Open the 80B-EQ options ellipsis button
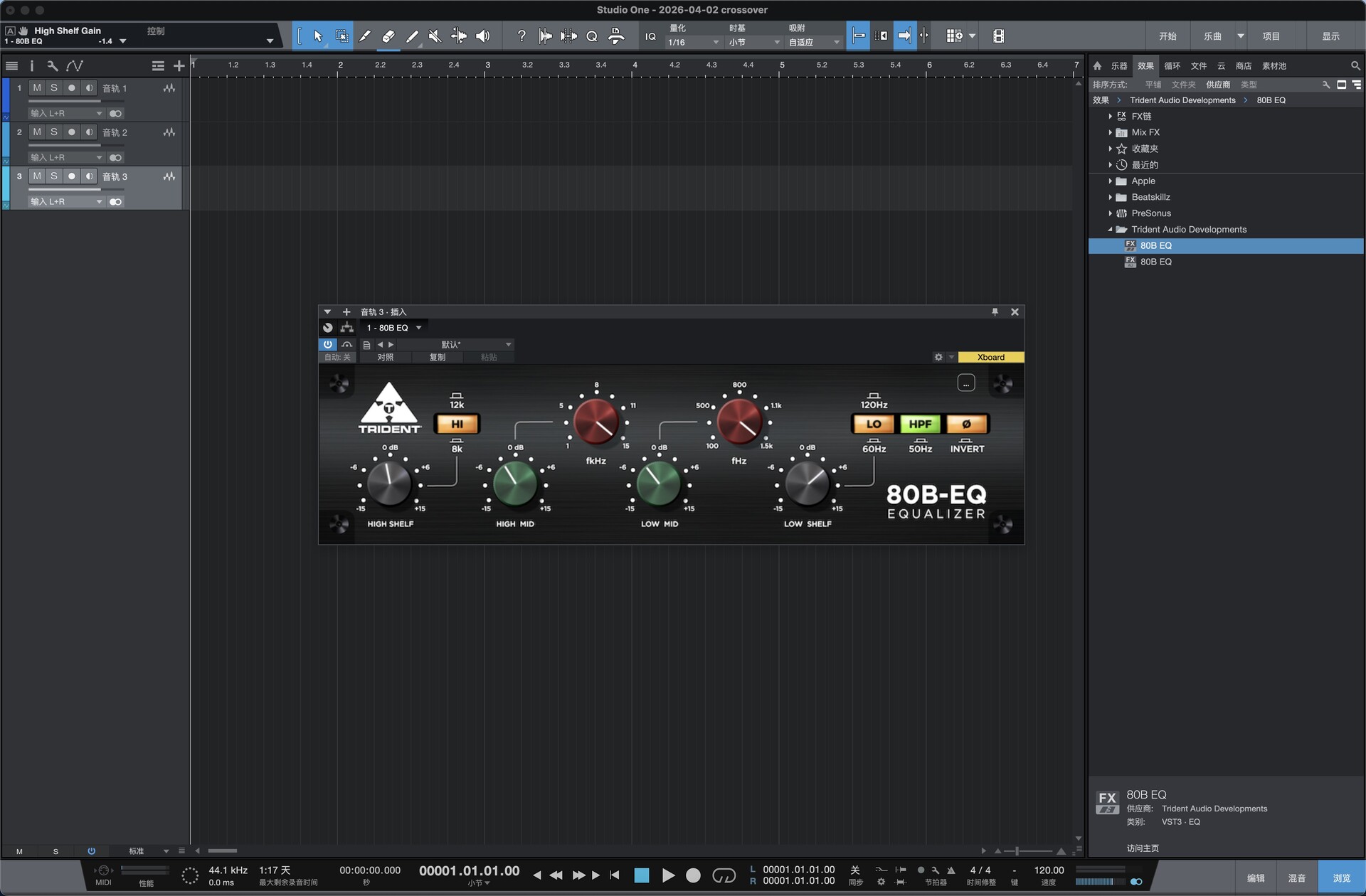This screenshot has height=896, width=1366. click(x=966, y=383)
